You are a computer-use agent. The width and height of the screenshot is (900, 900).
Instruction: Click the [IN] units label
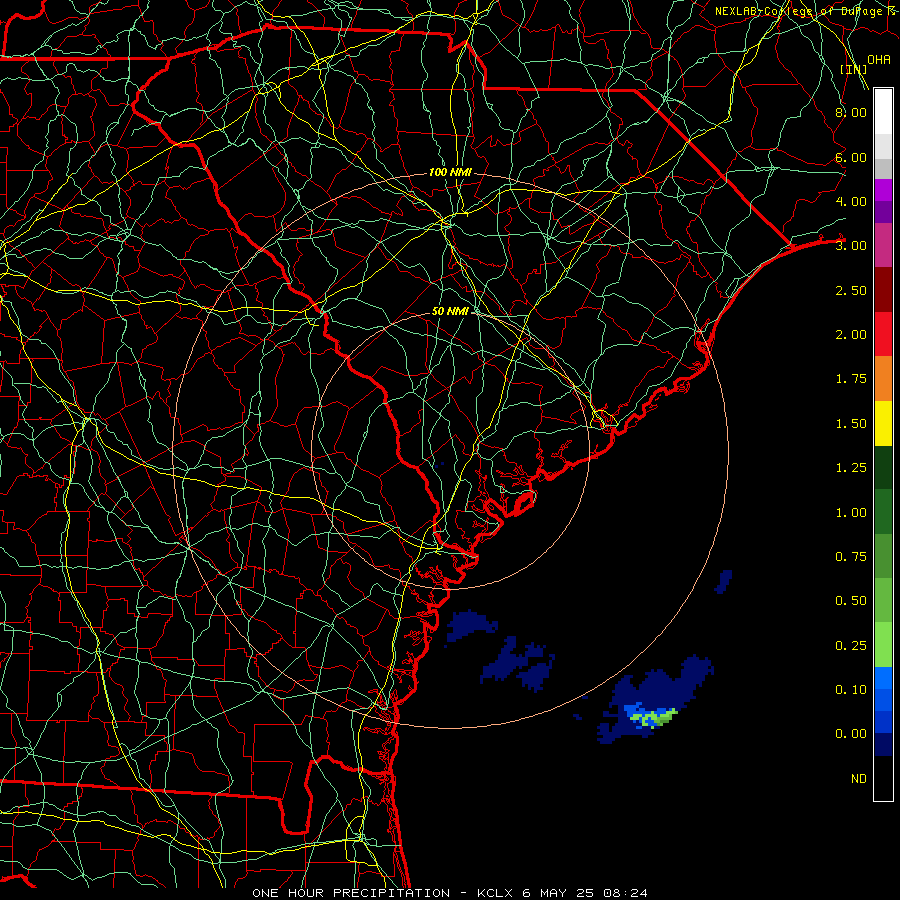point(854,69)
